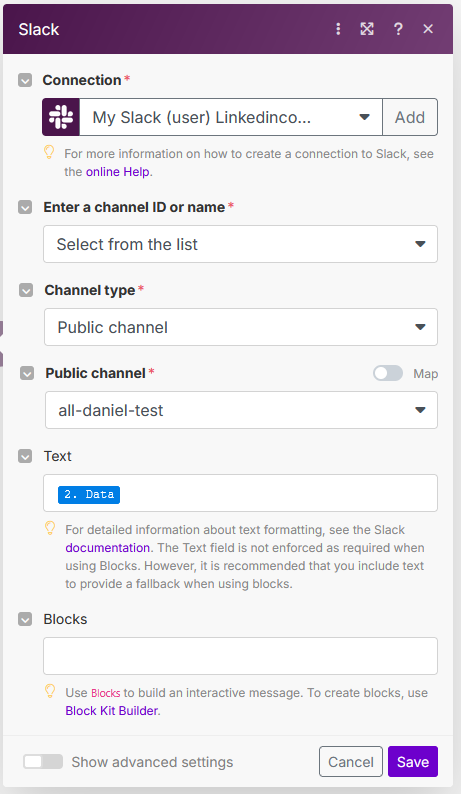Select the 2. Data mapped pill

[x=89, y=494]
